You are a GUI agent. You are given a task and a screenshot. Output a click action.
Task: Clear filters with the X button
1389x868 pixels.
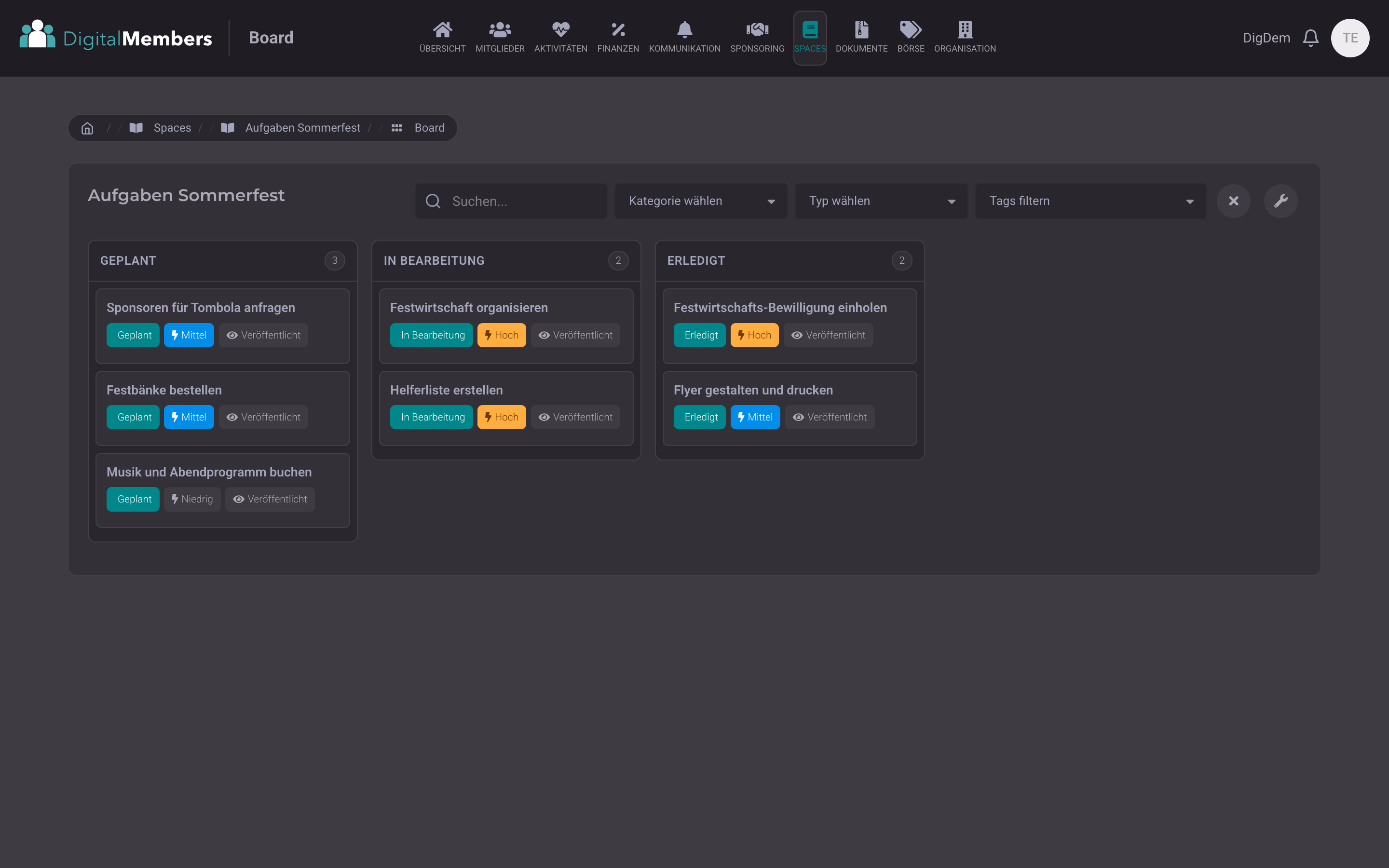click(x=1233, y=201)
